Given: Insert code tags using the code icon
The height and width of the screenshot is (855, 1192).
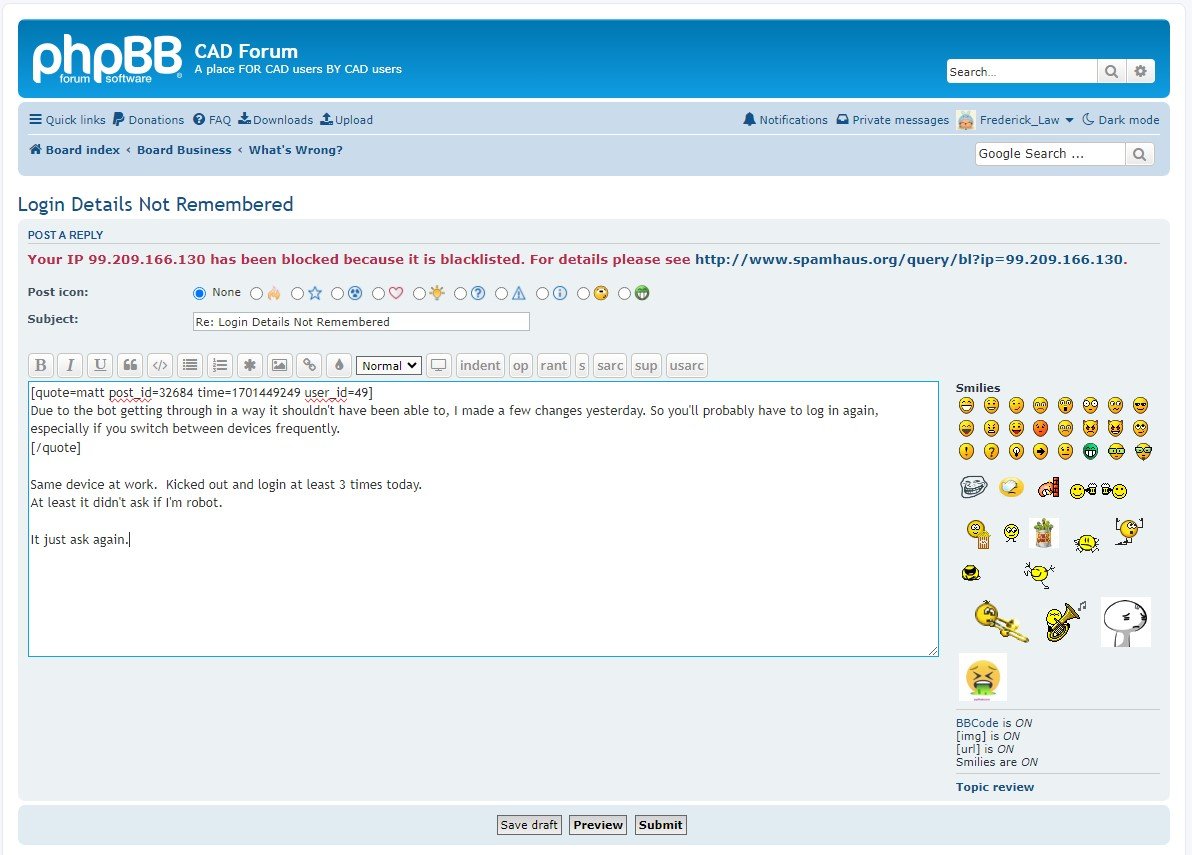Looking at the screenshot, I should pos(159,365).
